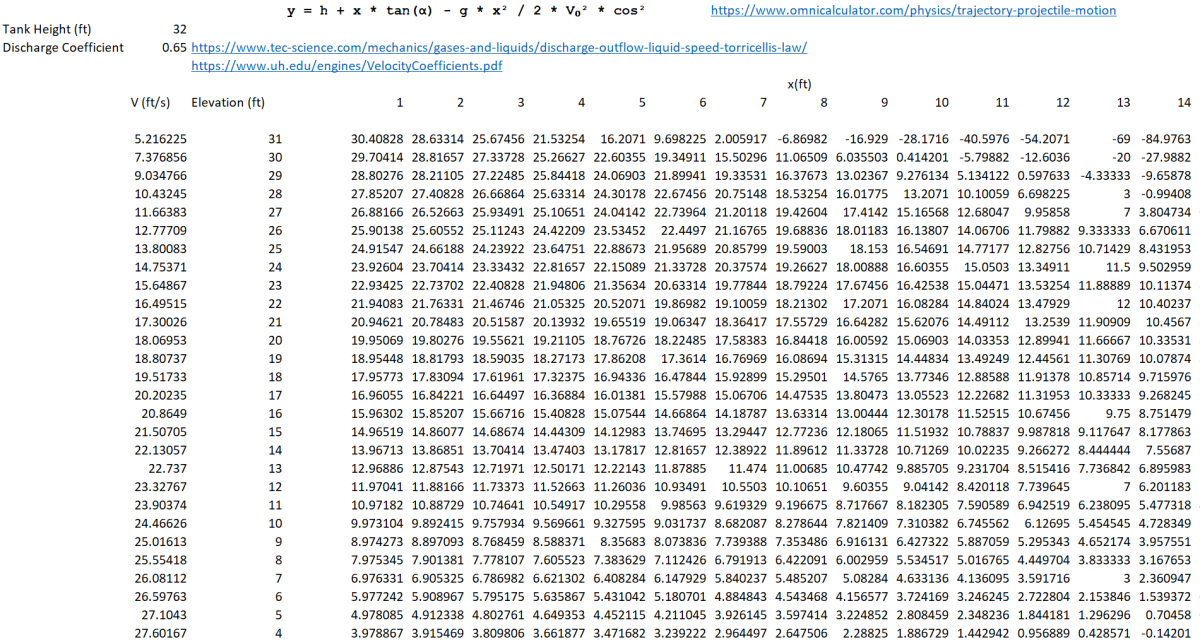Click the 'Elevation (ft)' column header
1200x642 pixels.
tap(228, 102)
